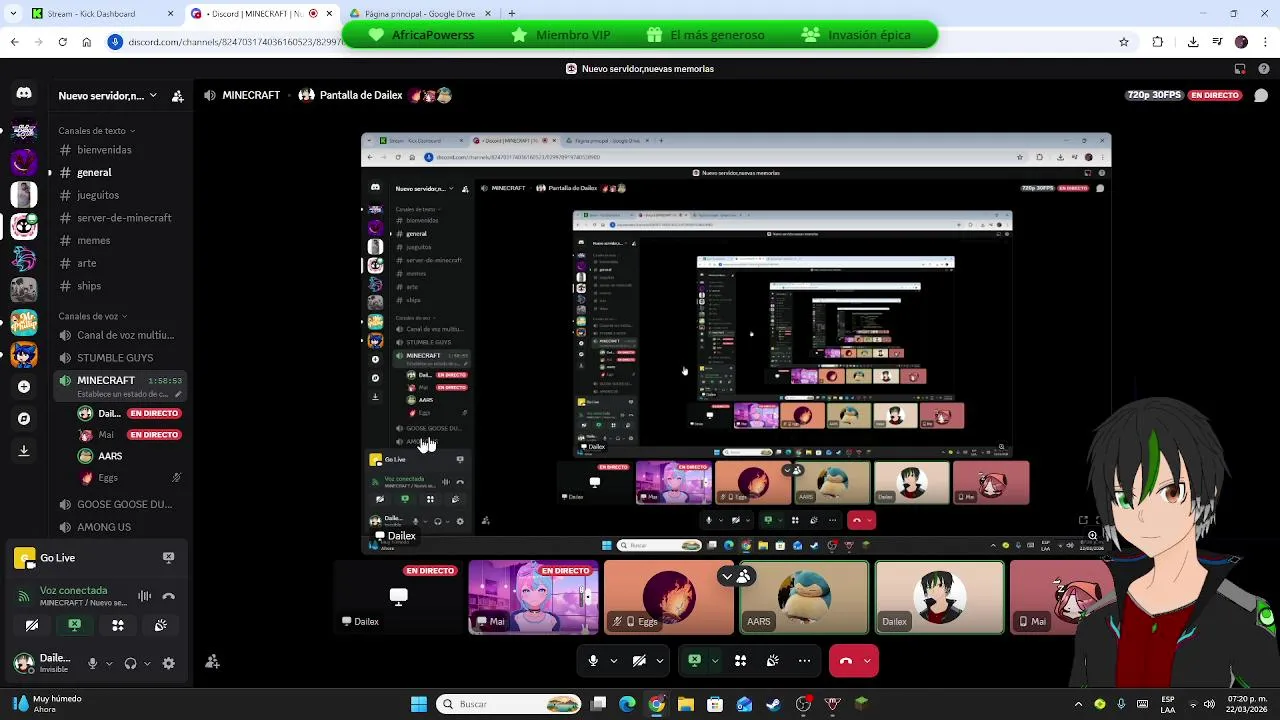Click AfricaPowerss banner button

(421, 35)
